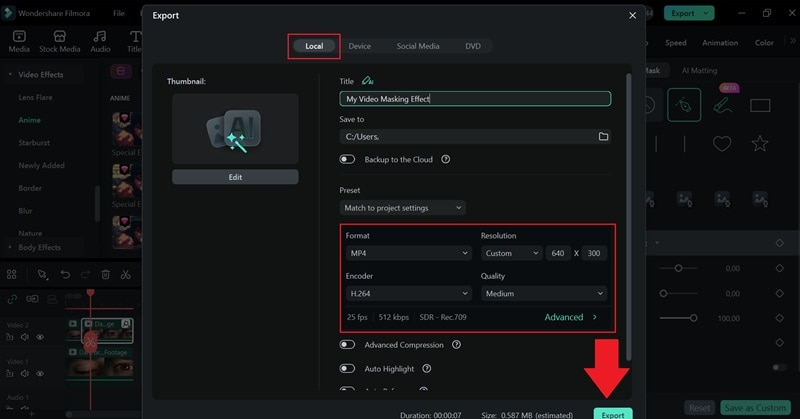Click the keyframe diamond beside 100.00 value
Image resolution: width=800 pixels, height=419 pixels.
(x=779, y=318)
